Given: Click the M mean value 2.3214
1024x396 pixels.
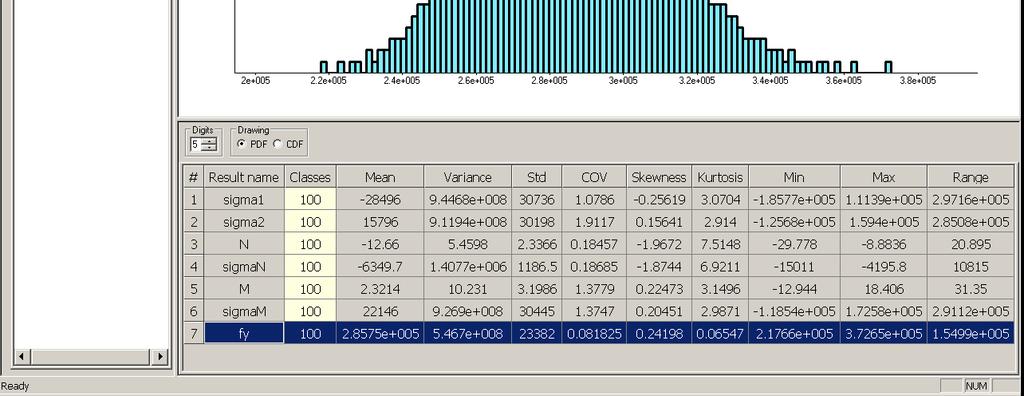Looking at the screenshot, I should pyautogui.click(x=380, y=289).
